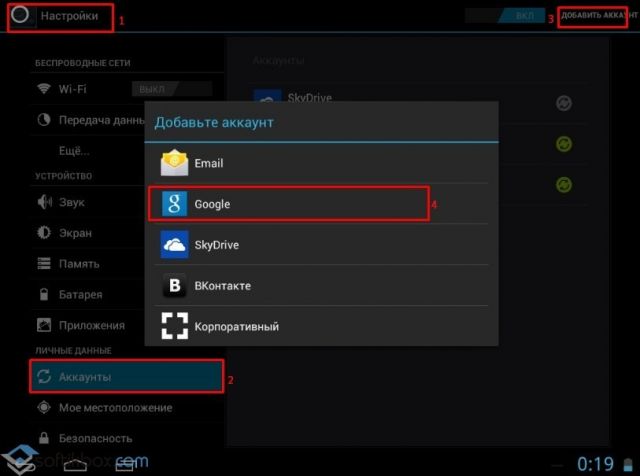Screen dimensions: 640x476
Task: Tap the battery icon beside Батарея
Action: pyautogui.click(x=44, y=294)
